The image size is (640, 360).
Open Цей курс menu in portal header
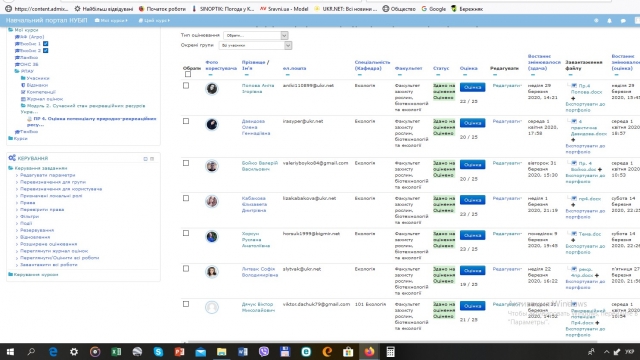(154, 20)
